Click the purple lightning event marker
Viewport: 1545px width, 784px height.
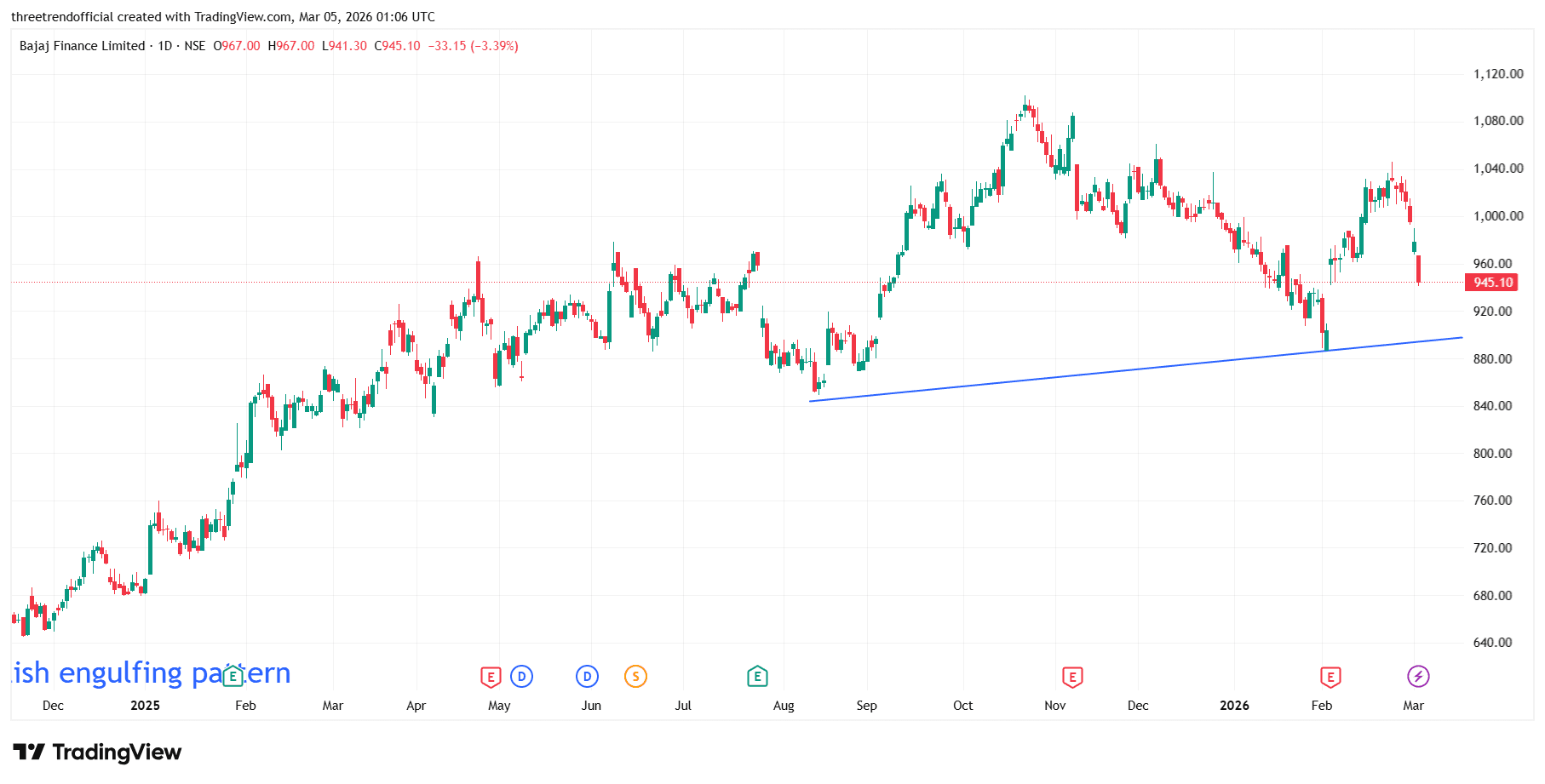pyautogui.click(x=1418, y=677)
